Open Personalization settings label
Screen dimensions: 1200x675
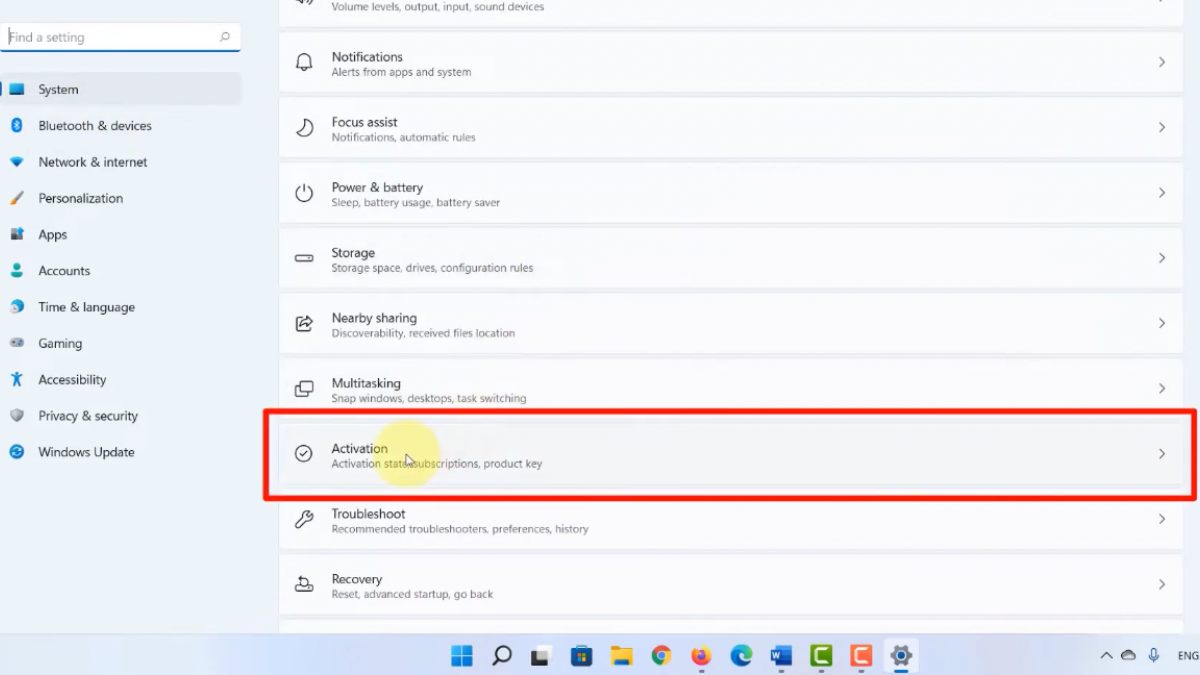pos(81,198)
